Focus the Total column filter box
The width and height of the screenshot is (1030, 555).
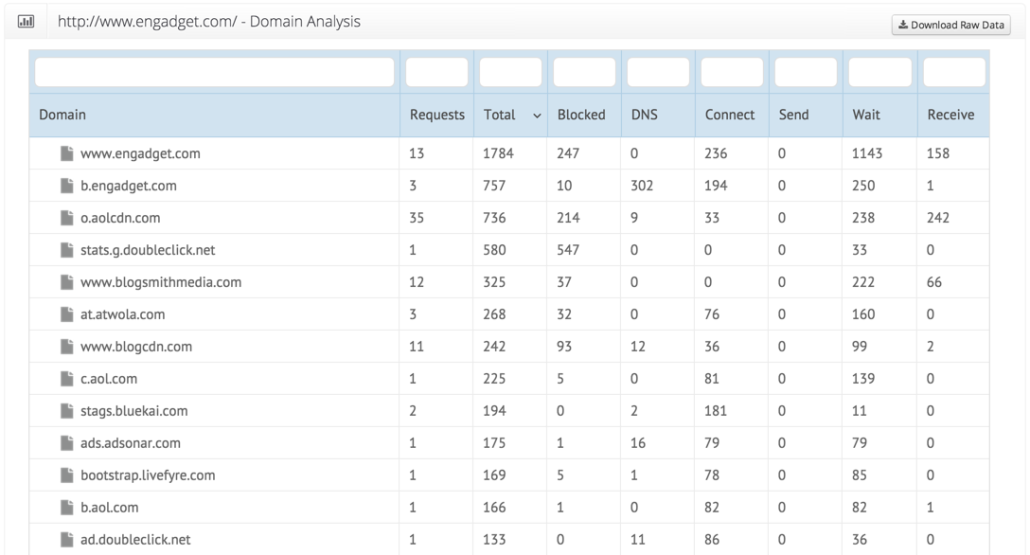point(510,72)
